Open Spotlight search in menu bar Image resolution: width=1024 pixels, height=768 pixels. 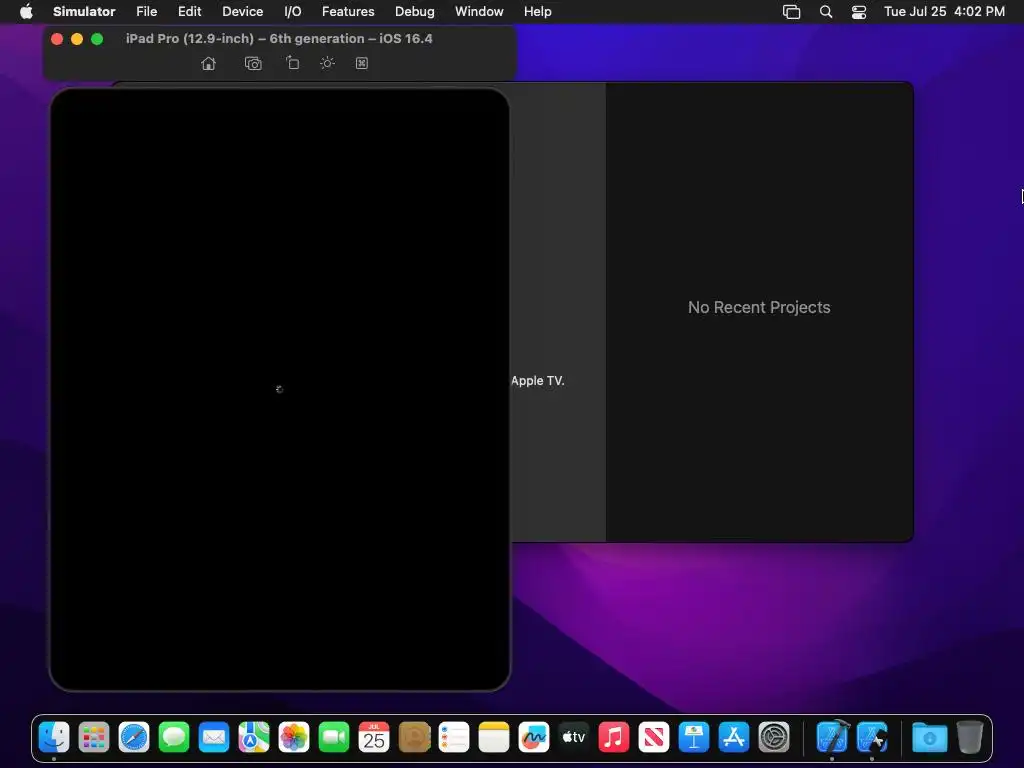coord(825,11)
